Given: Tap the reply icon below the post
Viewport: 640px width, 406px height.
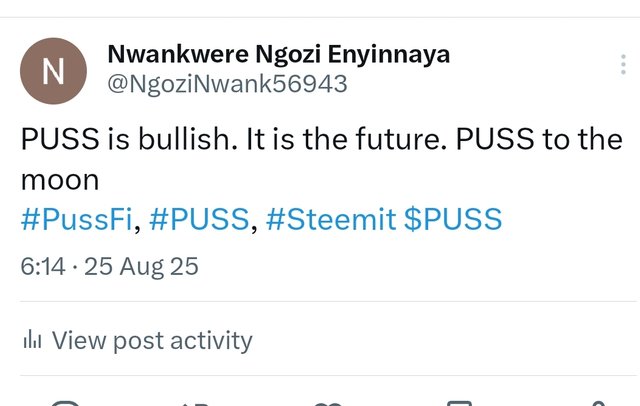Looking at the screenshot, I should point(66,402).
